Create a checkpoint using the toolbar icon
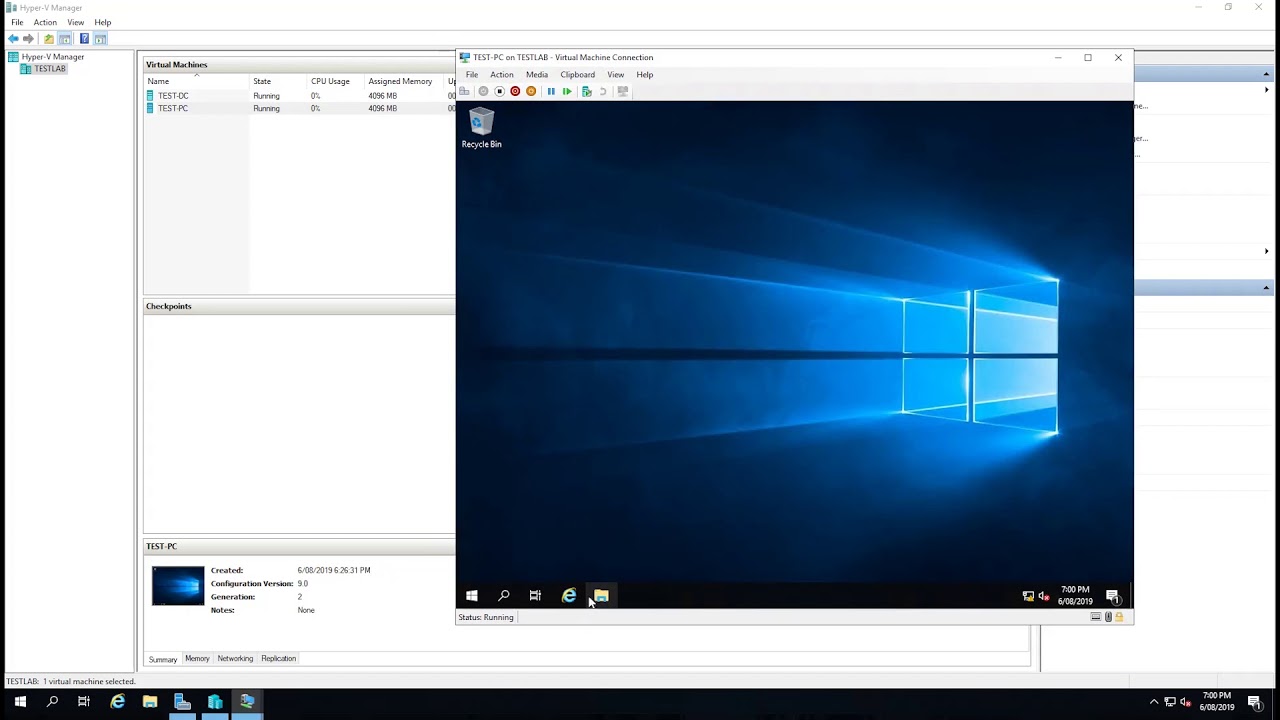1280x720 pixels. pyautogui.click(x=587, y=91)
